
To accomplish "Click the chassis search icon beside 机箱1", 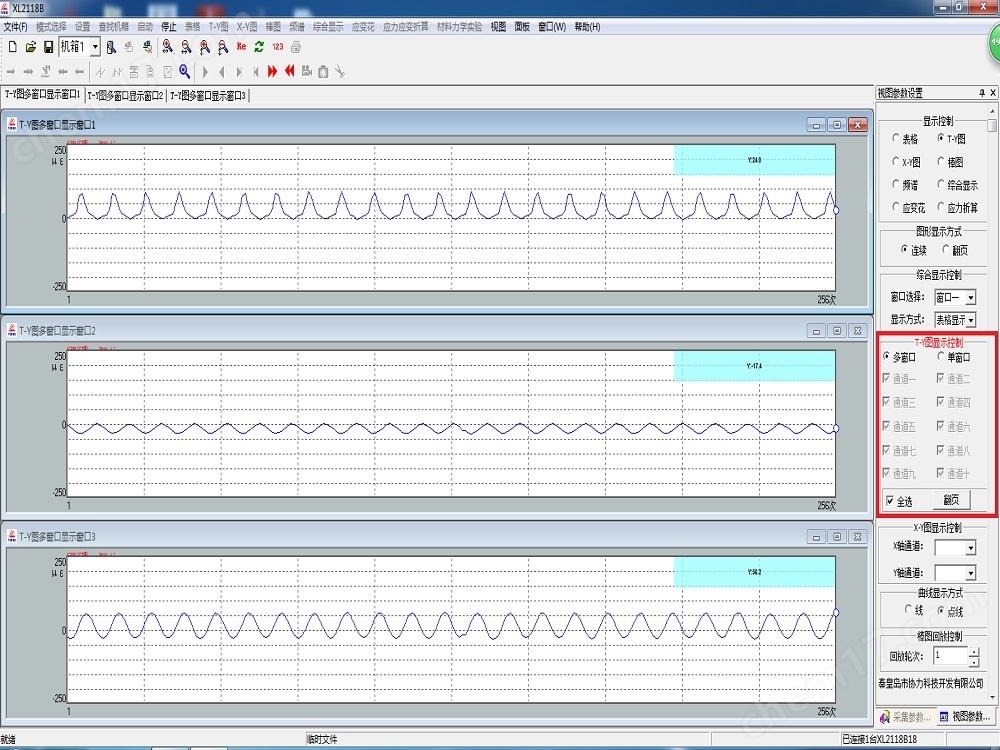I will pyautogui.click(x=111, y=47).
